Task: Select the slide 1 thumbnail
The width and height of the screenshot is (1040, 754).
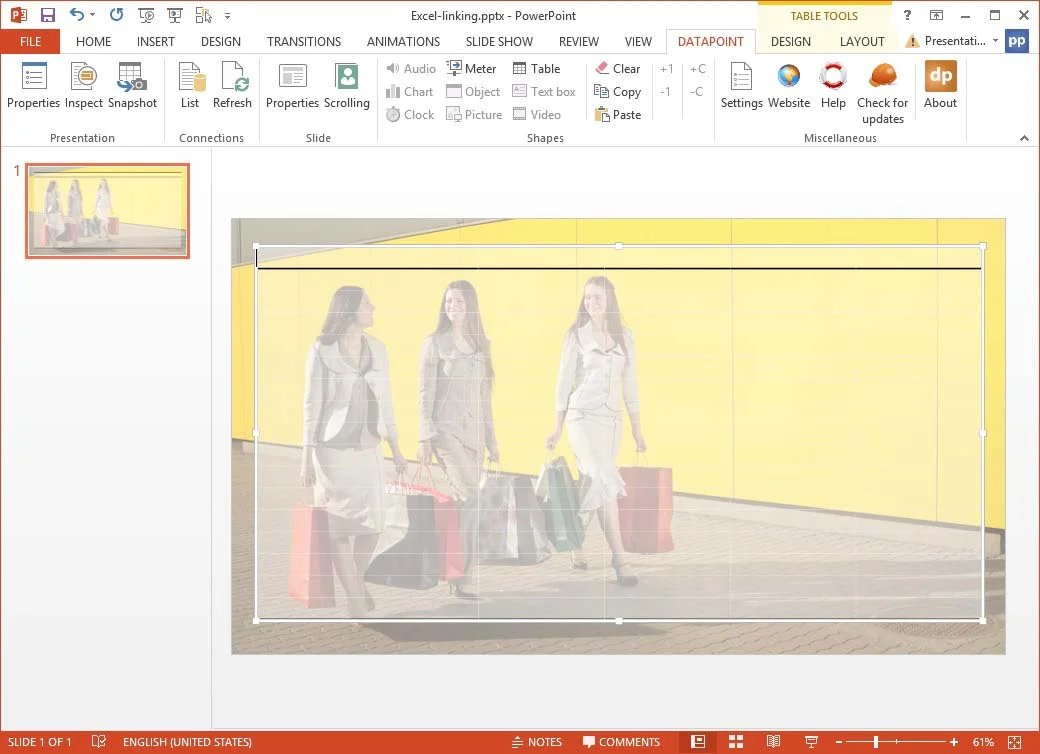Action: tap(107, 211)
